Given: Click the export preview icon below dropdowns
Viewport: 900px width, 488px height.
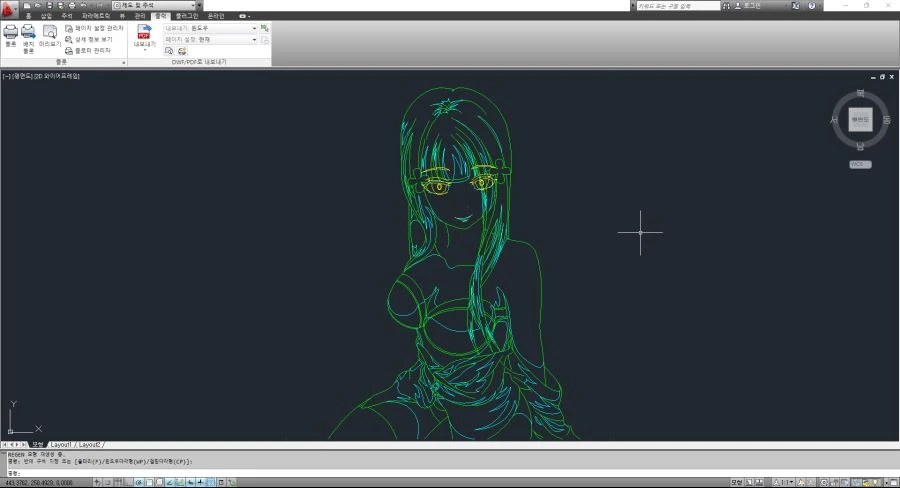Looking at the screenshot, I should pos(169,51).
